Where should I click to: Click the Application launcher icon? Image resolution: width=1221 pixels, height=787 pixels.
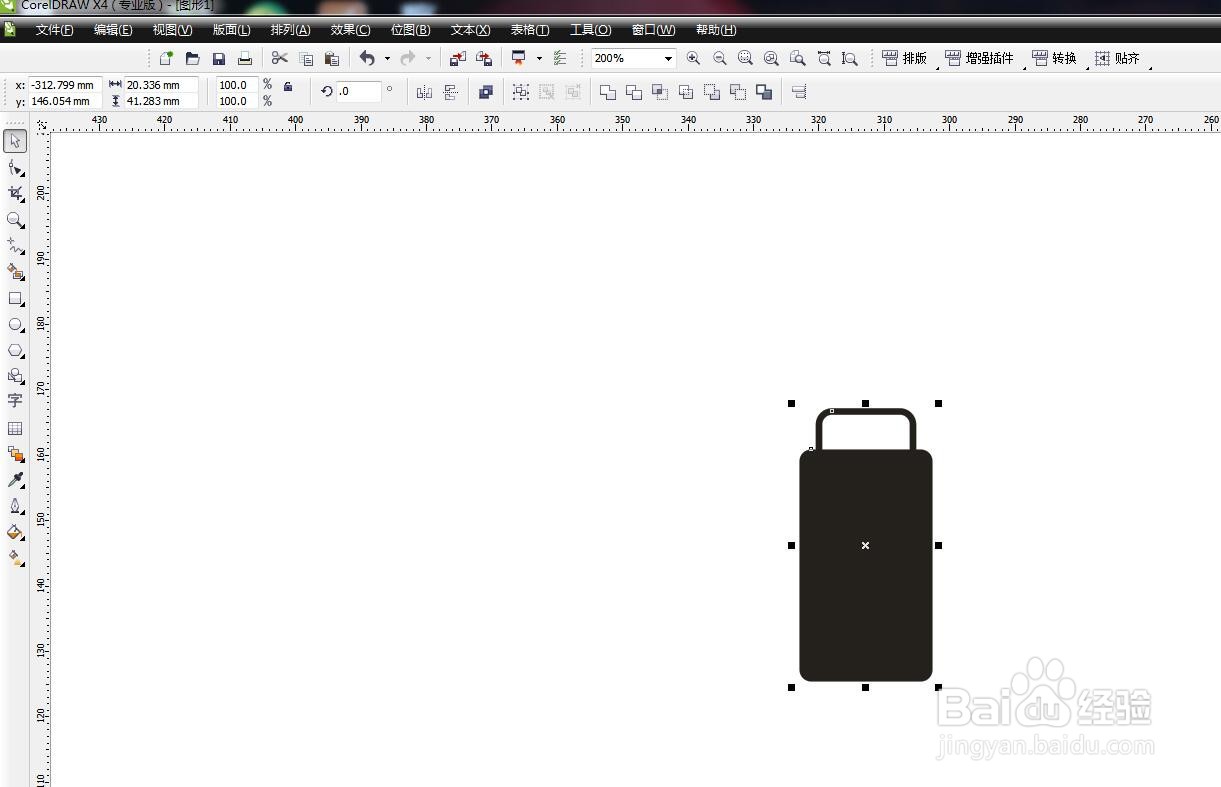pos(519,58)
